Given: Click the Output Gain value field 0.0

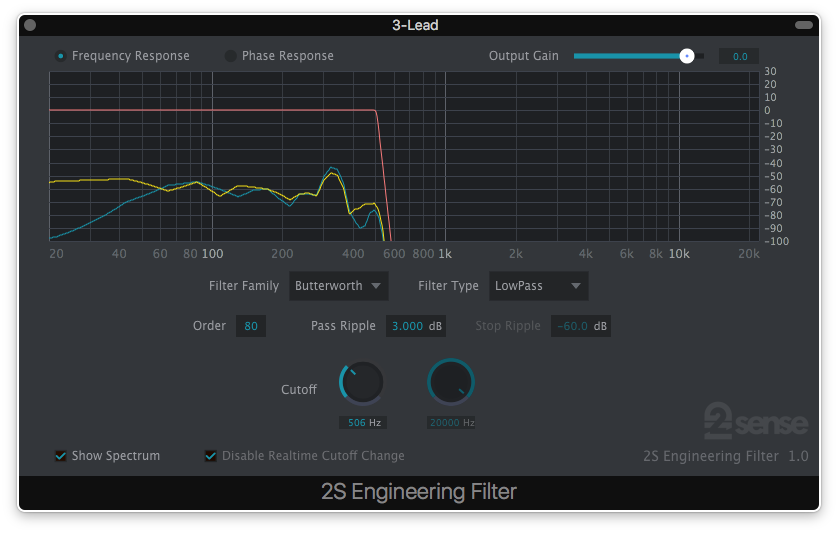Looking at the screenshot, I should [739, 56].
